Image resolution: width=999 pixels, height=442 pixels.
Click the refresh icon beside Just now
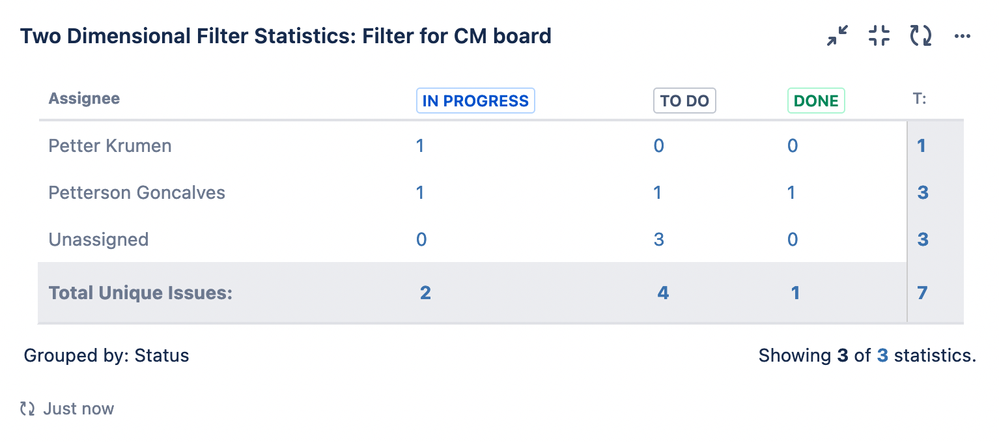(28, 409)
